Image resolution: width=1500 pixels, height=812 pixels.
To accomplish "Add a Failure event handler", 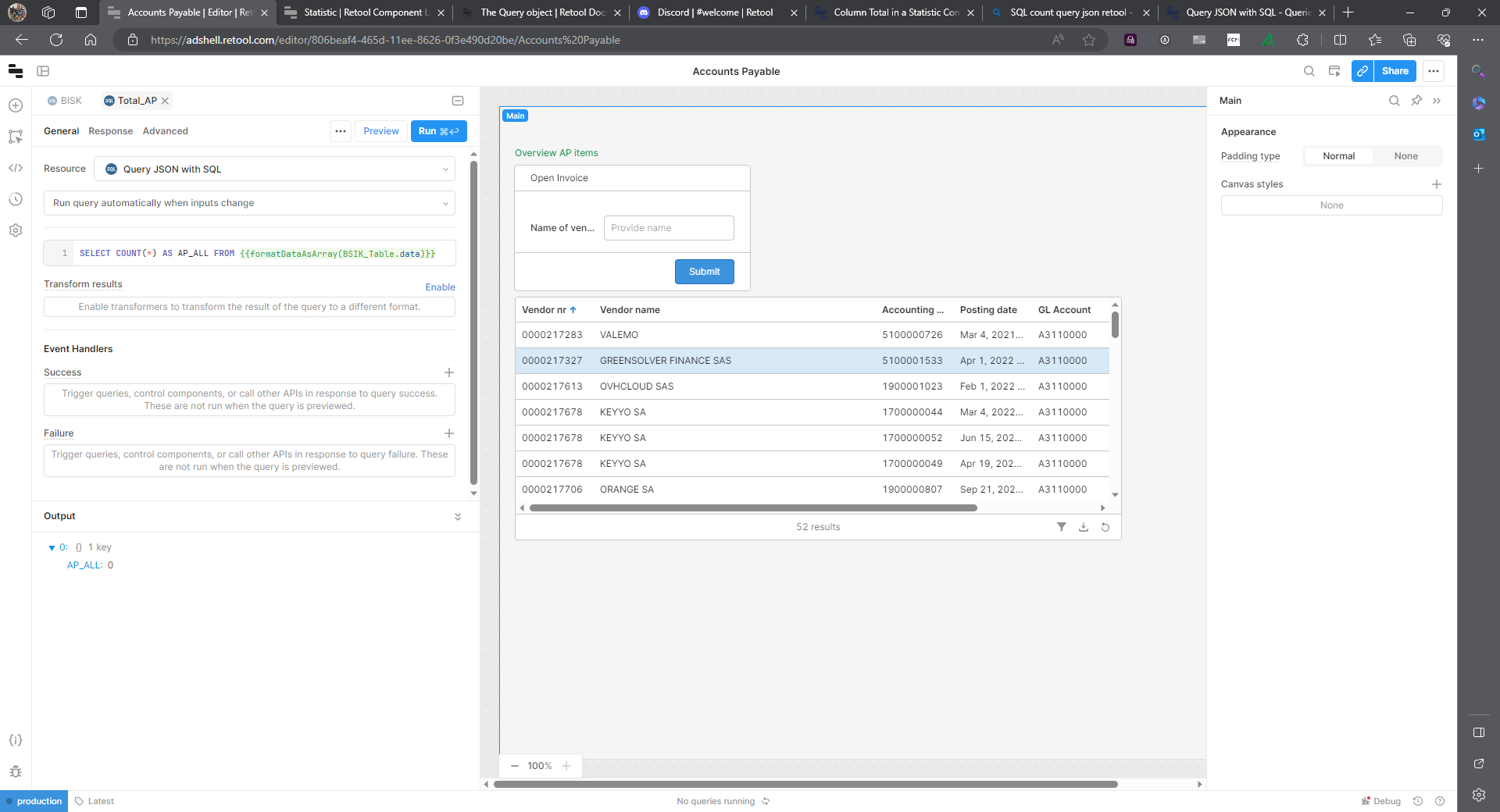I will tap(449, 433).
